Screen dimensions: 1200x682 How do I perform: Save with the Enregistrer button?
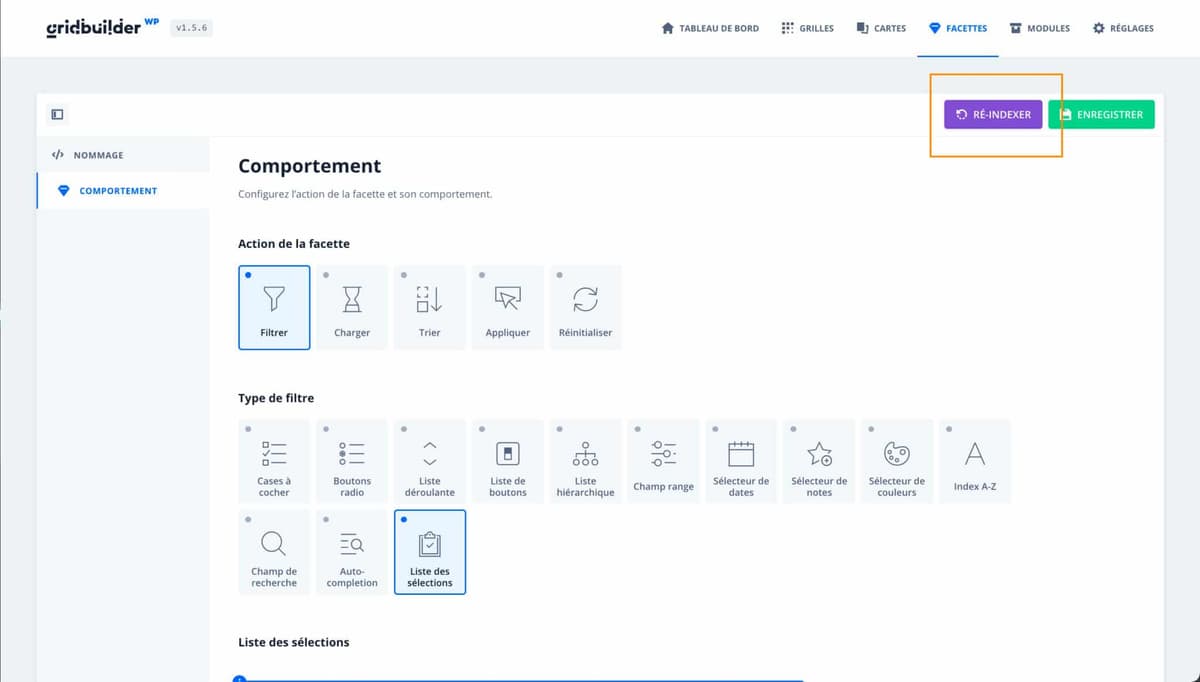click(1101, 115)
